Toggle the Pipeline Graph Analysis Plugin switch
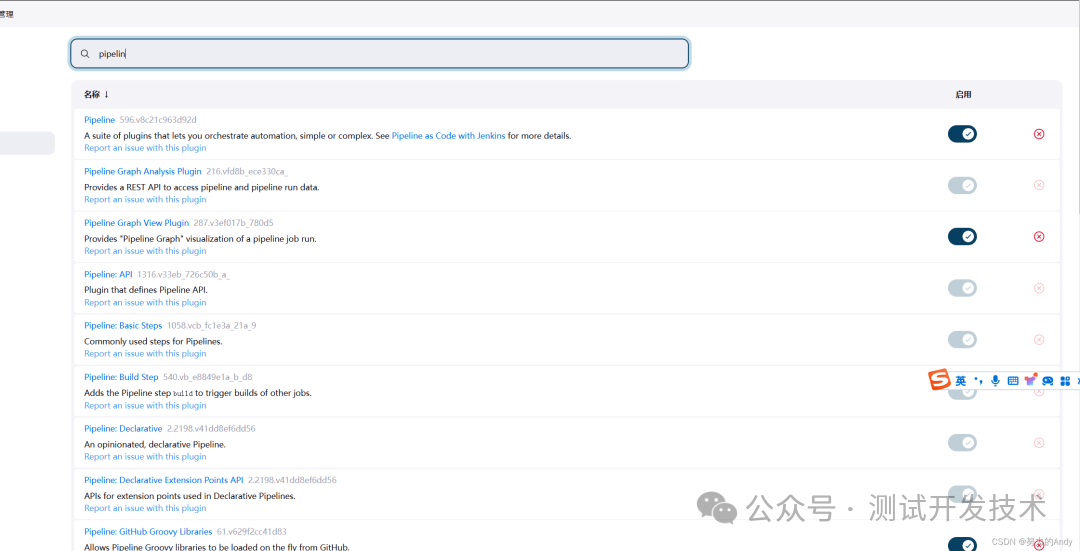Viewport: 1080px width, 551px height. tap(962, 185)
